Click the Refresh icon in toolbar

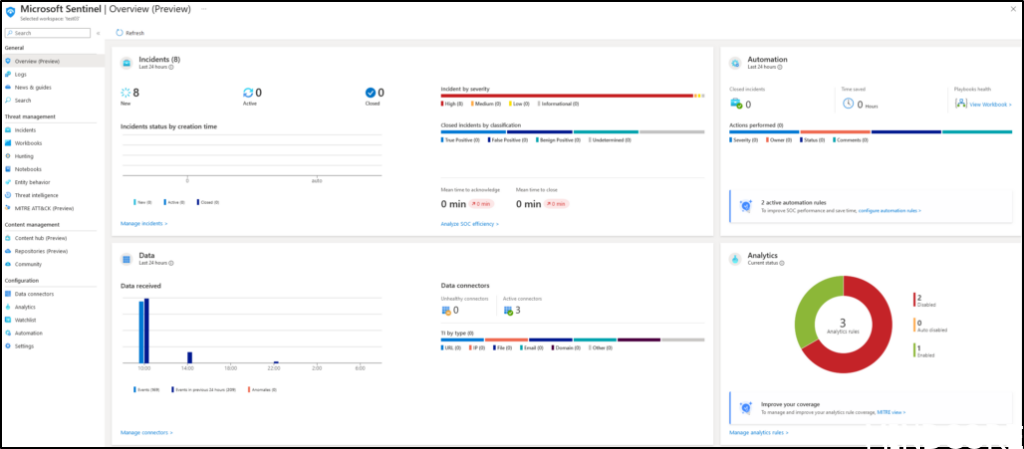[120, 33]
